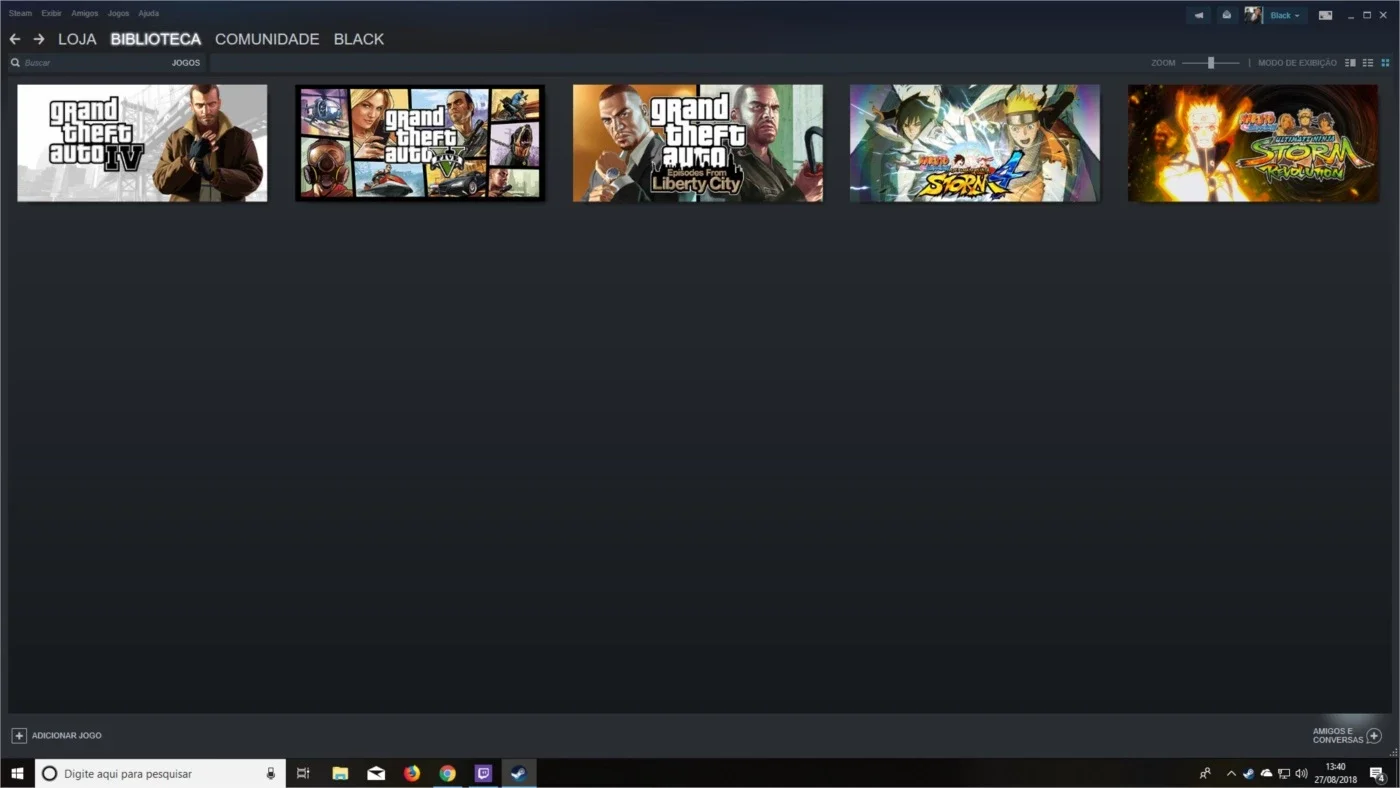Open the BLACK profile tab

(x=359, y=39)
